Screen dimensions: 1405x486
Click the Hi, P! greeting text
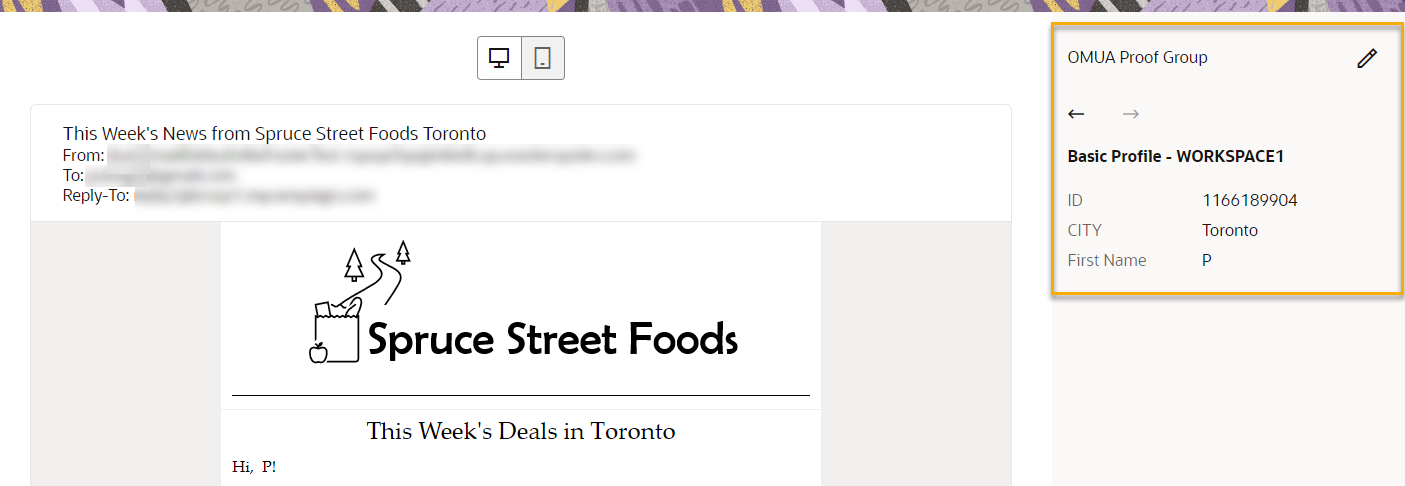point(254,467)
